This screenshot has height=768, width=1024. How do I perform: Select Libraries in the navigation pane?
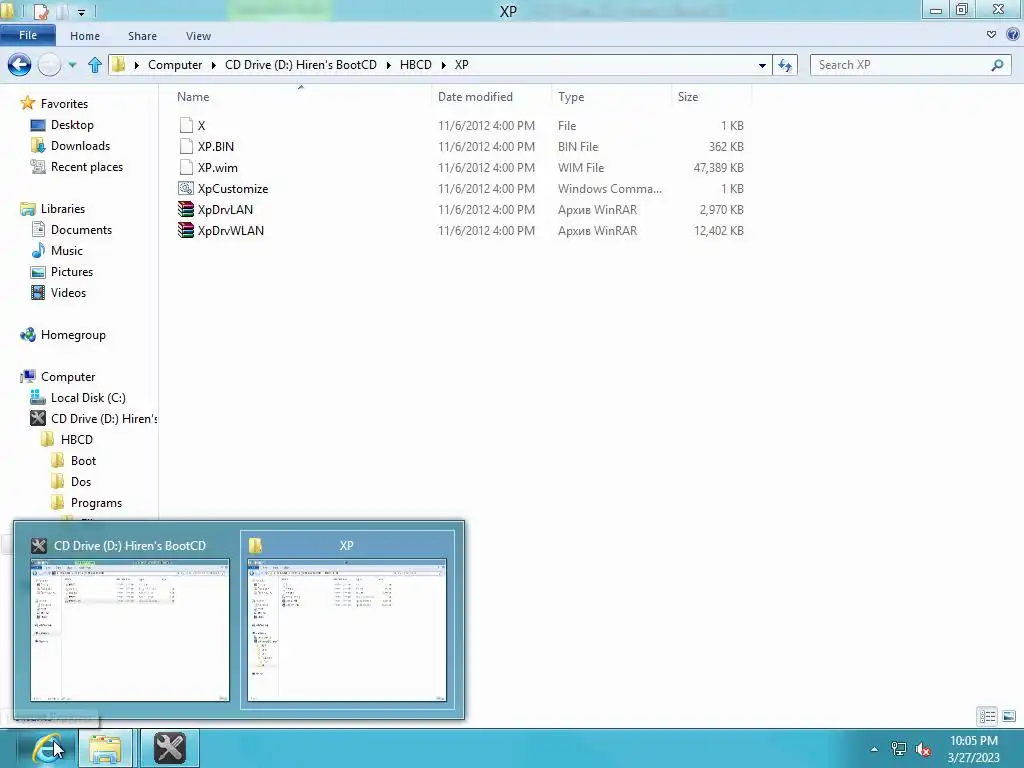(x=63, y=208)
